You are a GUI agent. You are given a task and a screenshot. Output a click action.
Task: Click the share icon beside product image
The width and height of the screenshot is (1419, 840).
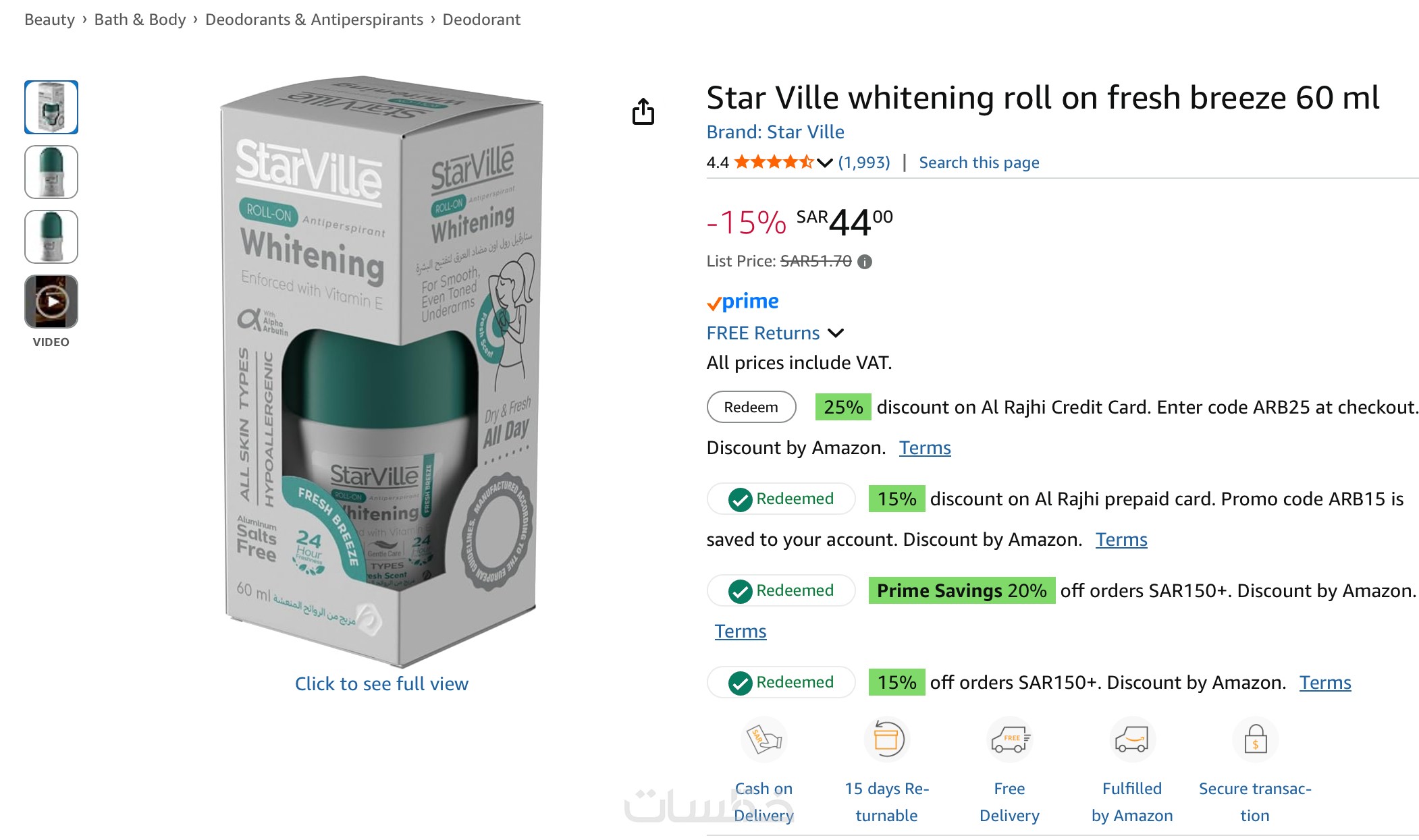pos(643,112)
